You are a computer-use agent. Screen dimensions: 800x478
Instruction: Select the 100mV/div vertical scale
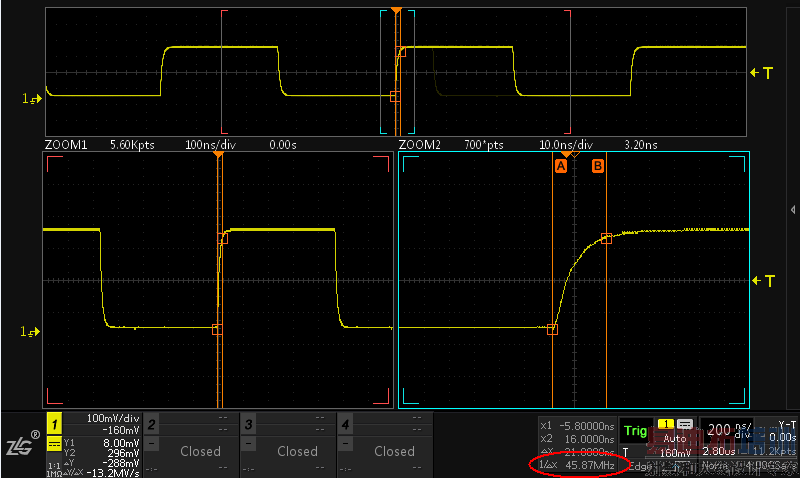[x=113, y=418]
